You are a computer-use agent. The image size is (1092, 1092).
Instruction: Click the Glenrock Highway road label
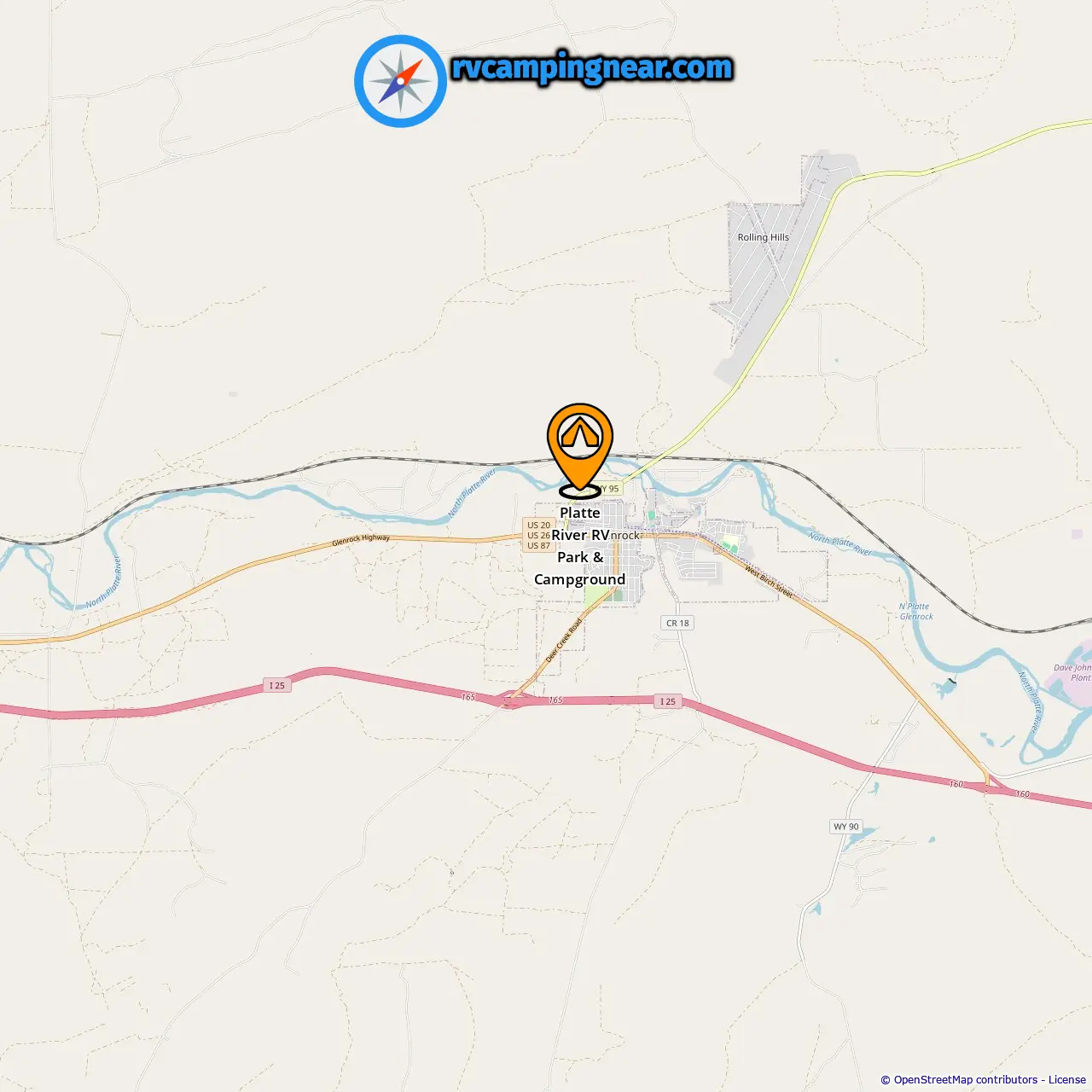(361, 540)
